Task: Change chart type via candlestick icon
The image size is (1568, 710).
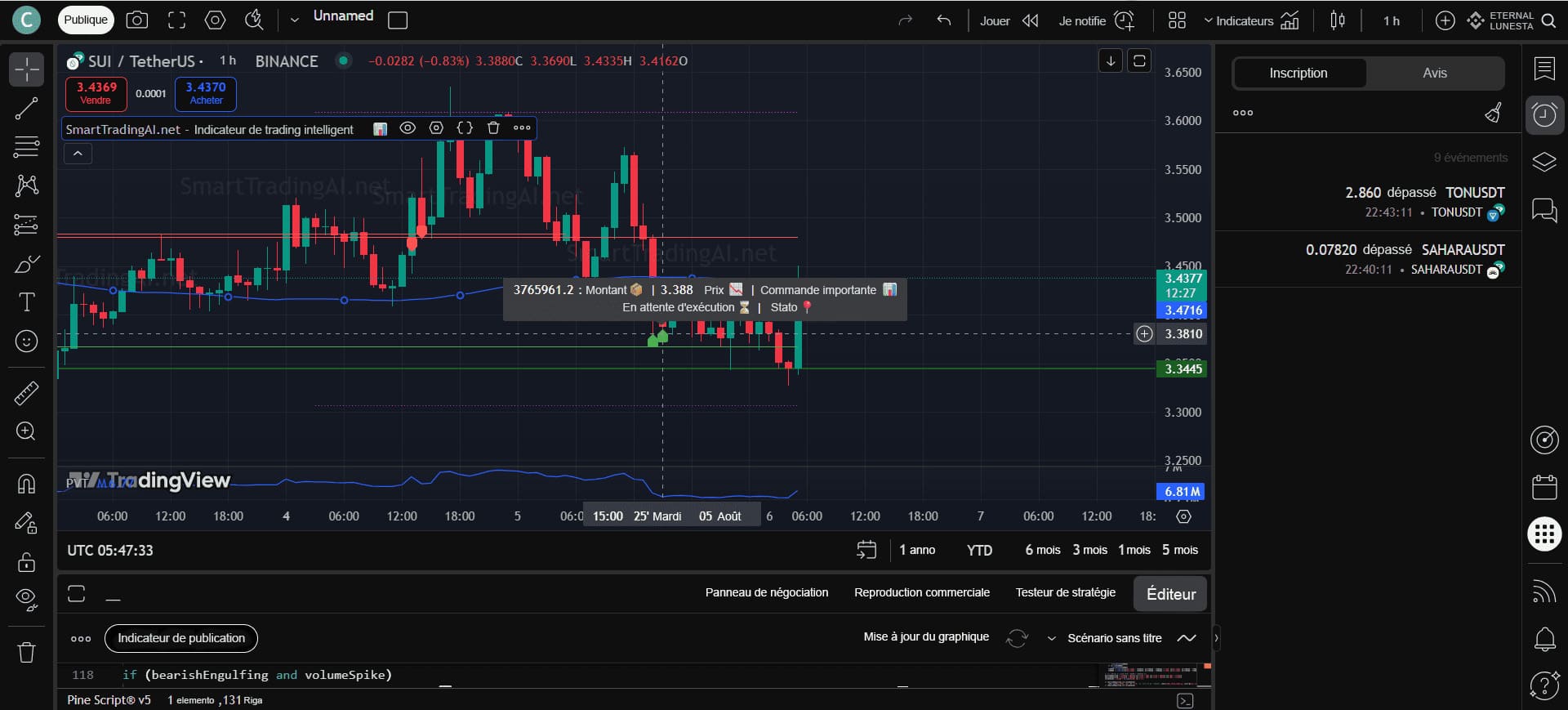Action: point(1338,20)
